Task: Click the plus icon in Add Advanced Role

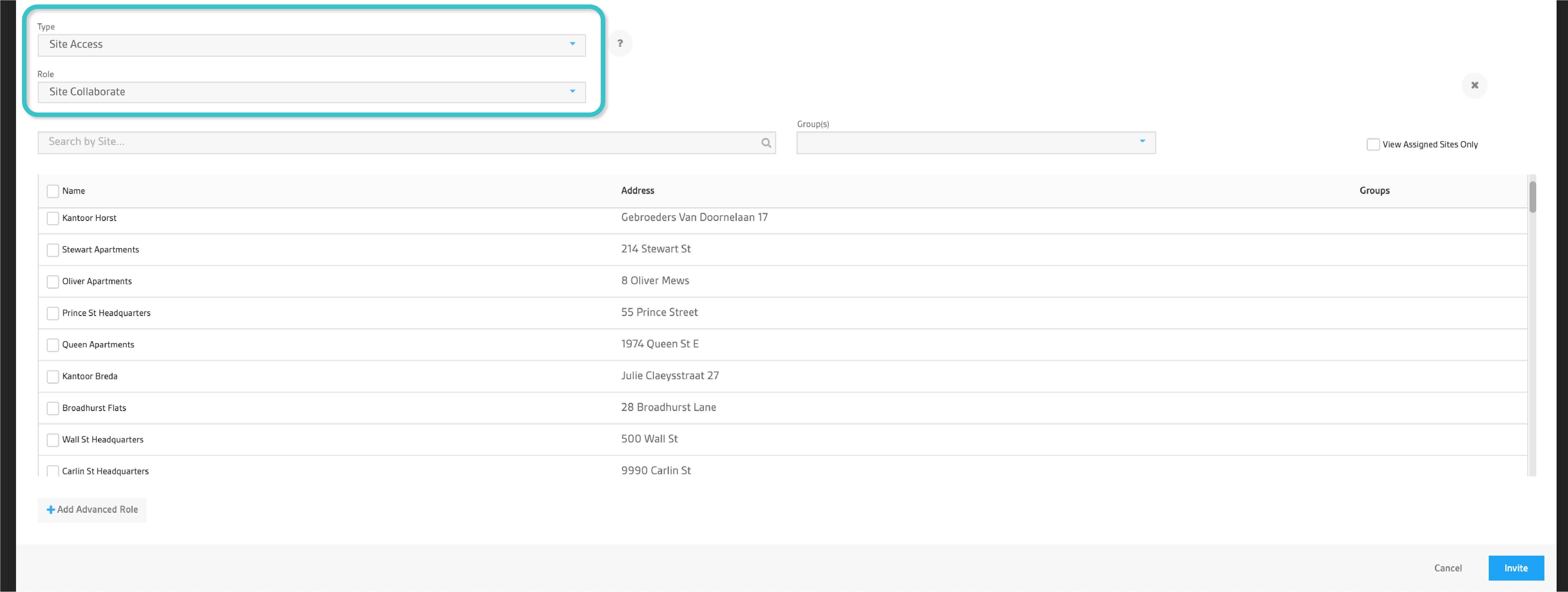Action: click(51, 510)
